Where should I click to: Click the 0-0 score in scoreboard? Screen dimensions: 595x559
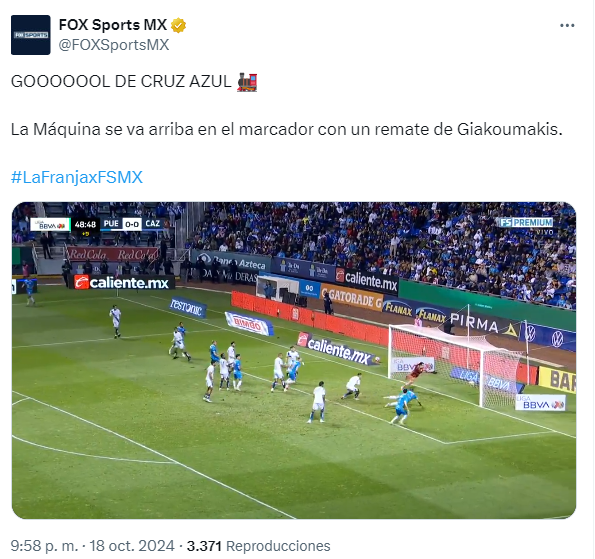click(x=132, y=224)
